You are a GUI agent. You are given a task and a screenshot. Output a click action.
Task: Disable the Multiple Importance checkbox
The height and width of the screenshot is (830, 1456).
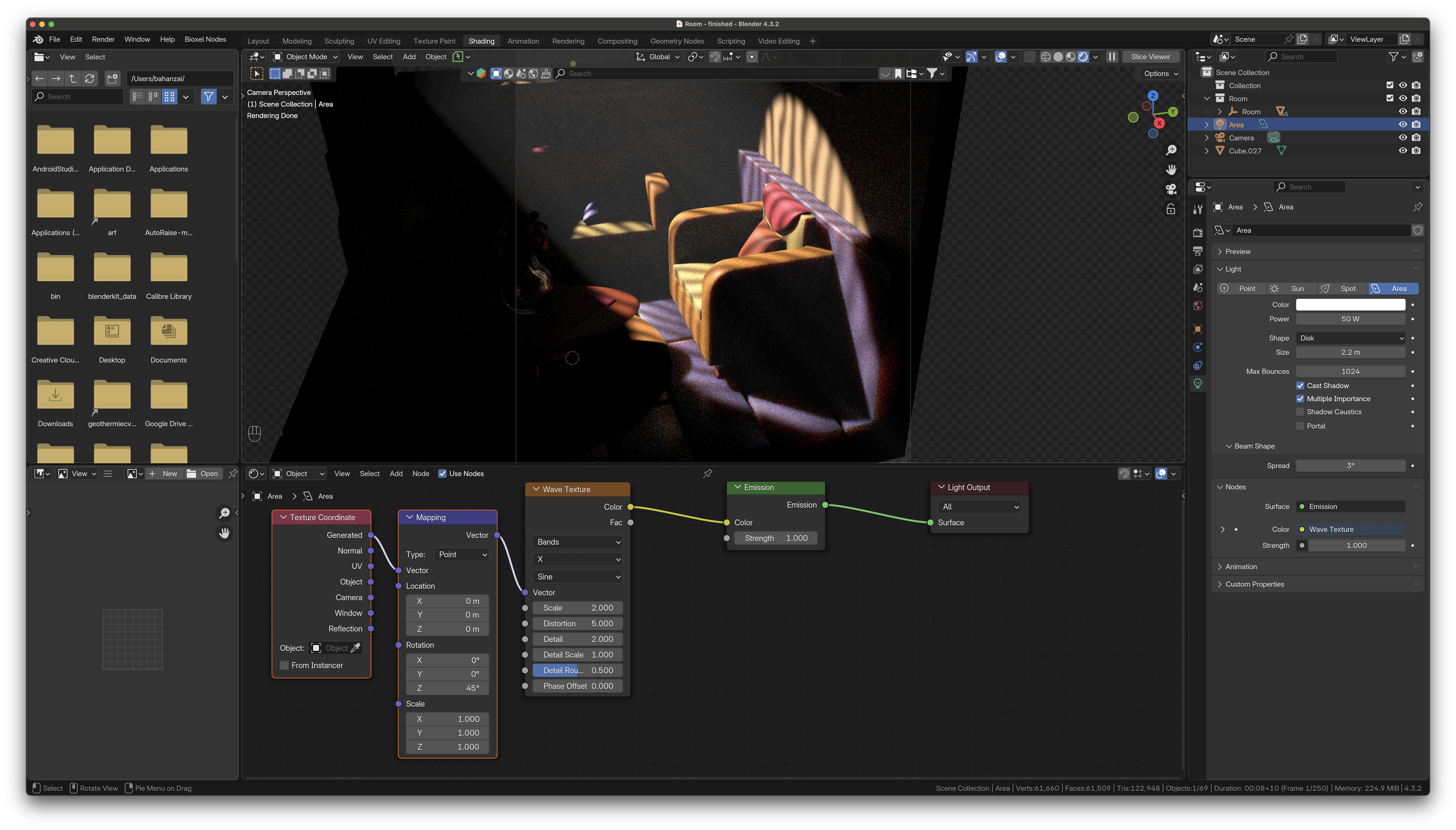[x=1300, y=399]
